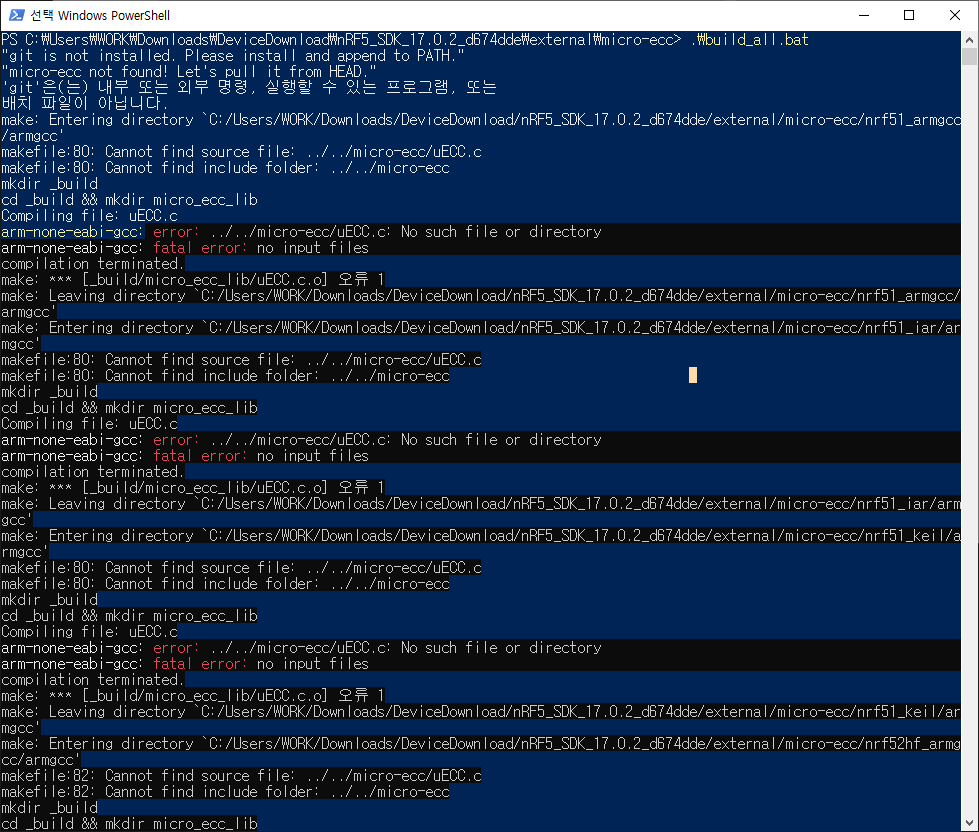Click the first 'compilation terminated.' line

(92, 263)
